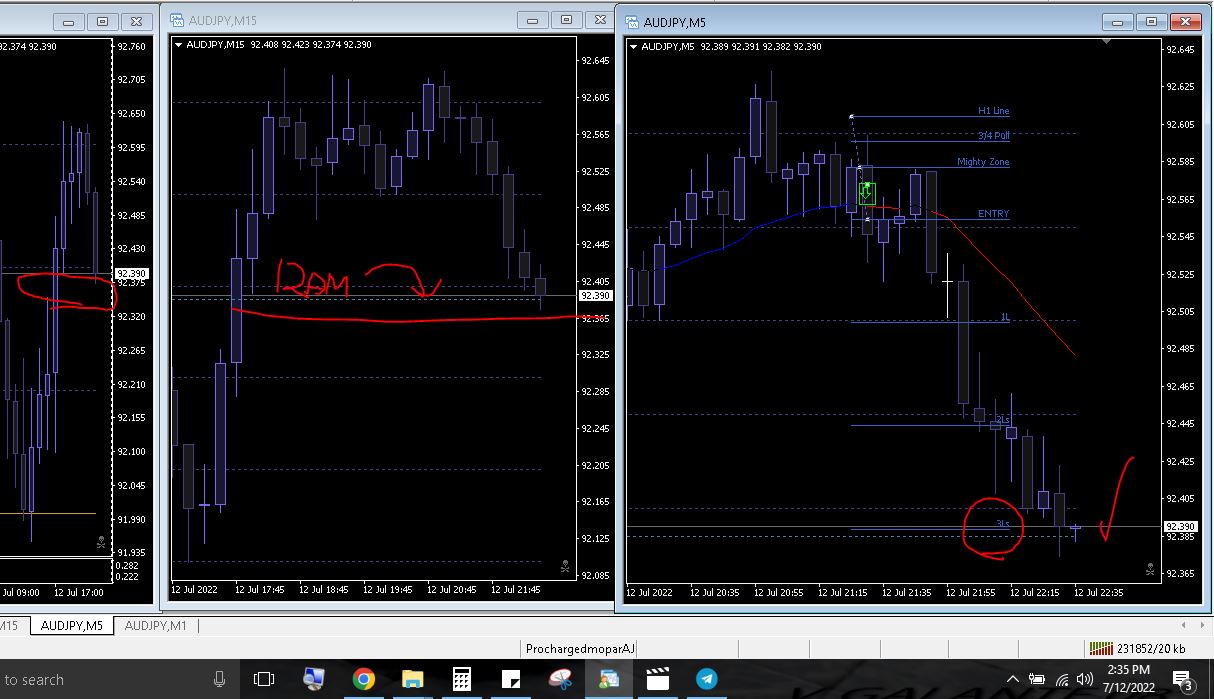Click the connection status bars icon
Image resolution: width=1214 pixels, height=699 pixels.
(x=1101, y=648)
